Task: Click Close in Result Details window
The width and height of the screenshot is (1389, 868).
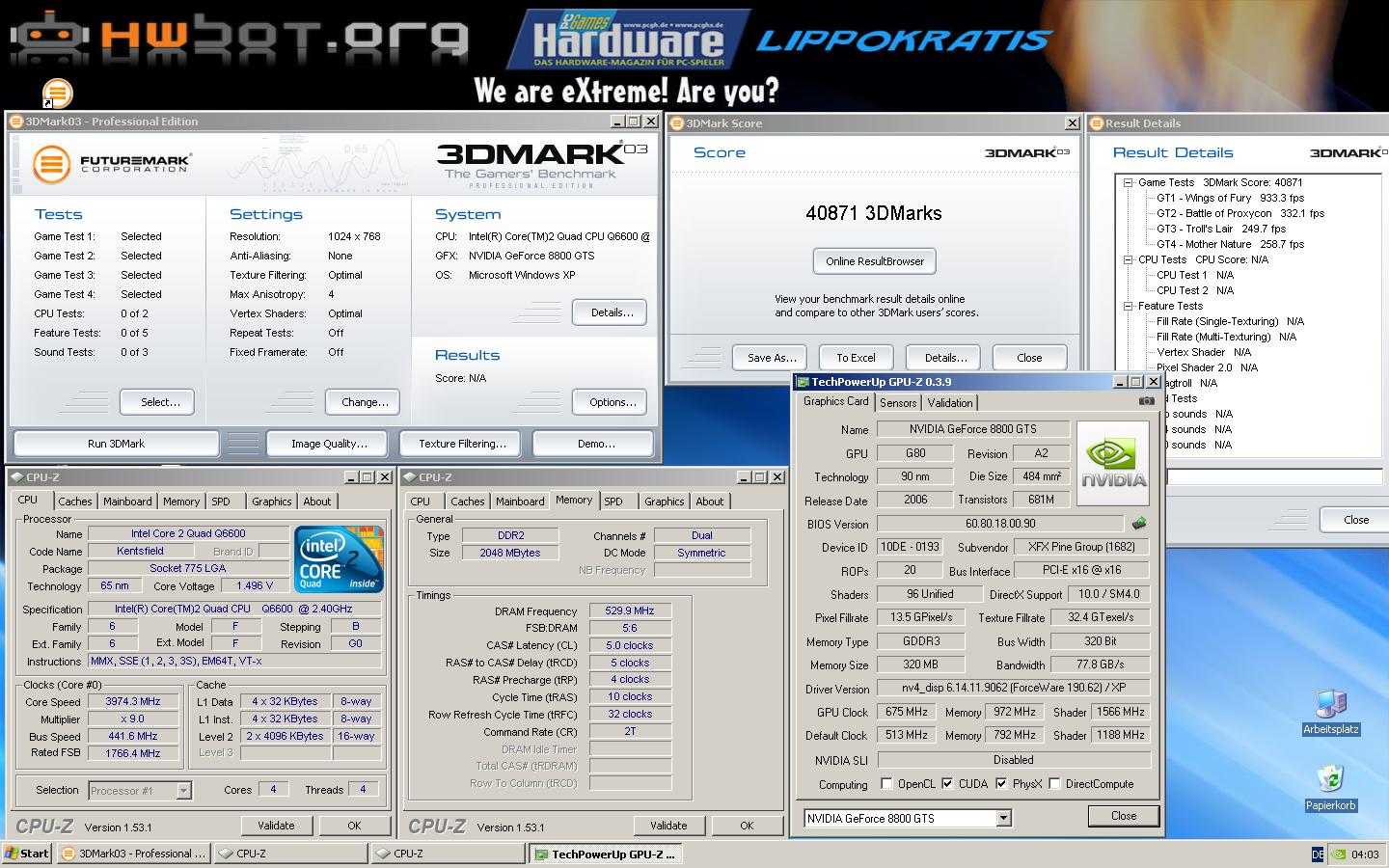Action: (1355, 520)
